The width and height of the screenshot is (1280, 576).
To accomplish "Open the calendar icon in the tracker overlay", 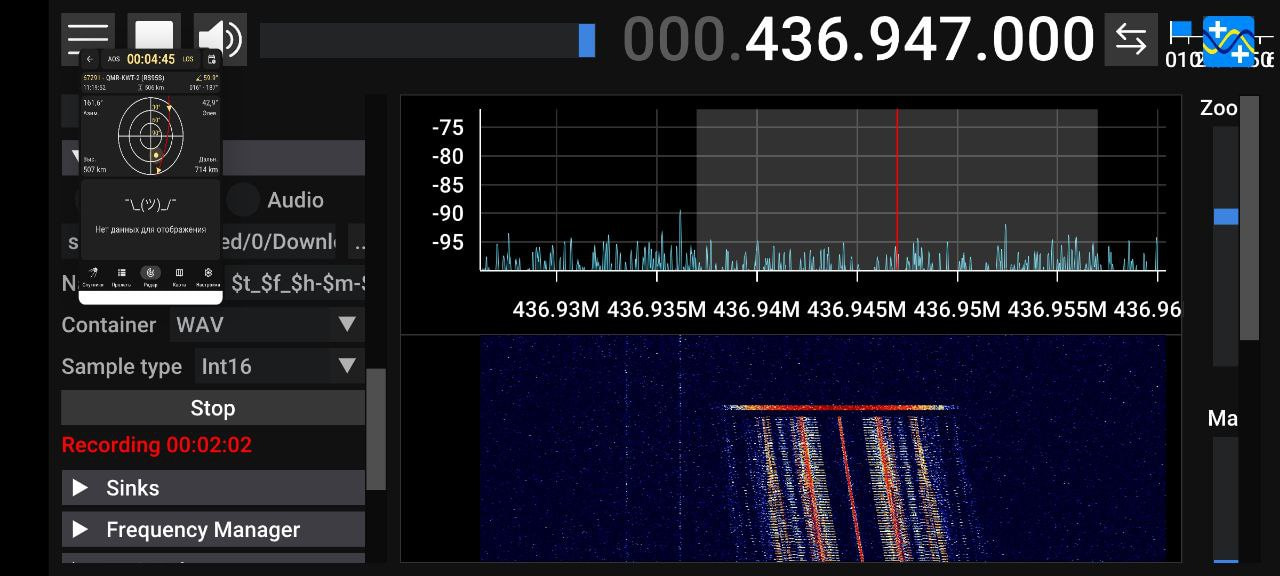I will [x=212, y=60].
